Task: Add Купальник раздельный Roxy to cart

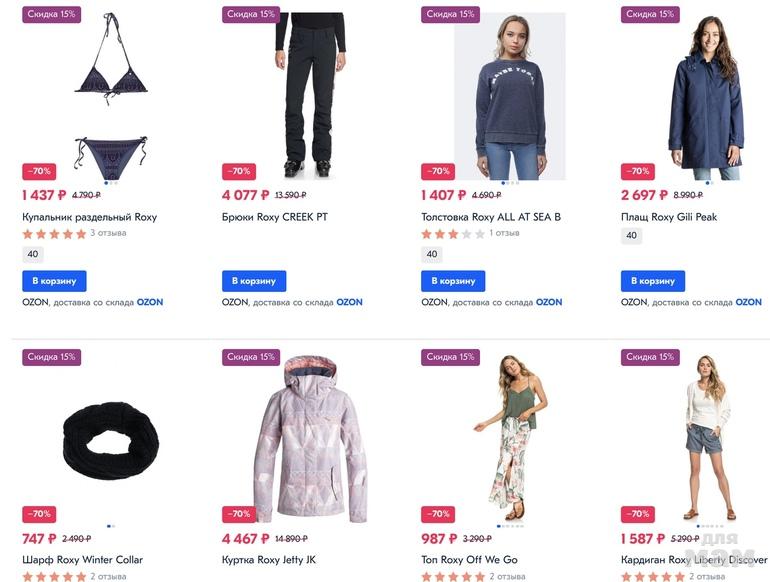Action: [54, 281]
